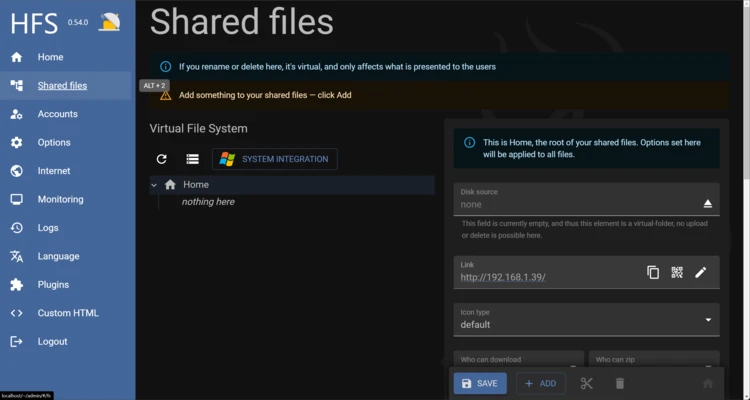Open the Icon type dropdown

click(586, 320)
